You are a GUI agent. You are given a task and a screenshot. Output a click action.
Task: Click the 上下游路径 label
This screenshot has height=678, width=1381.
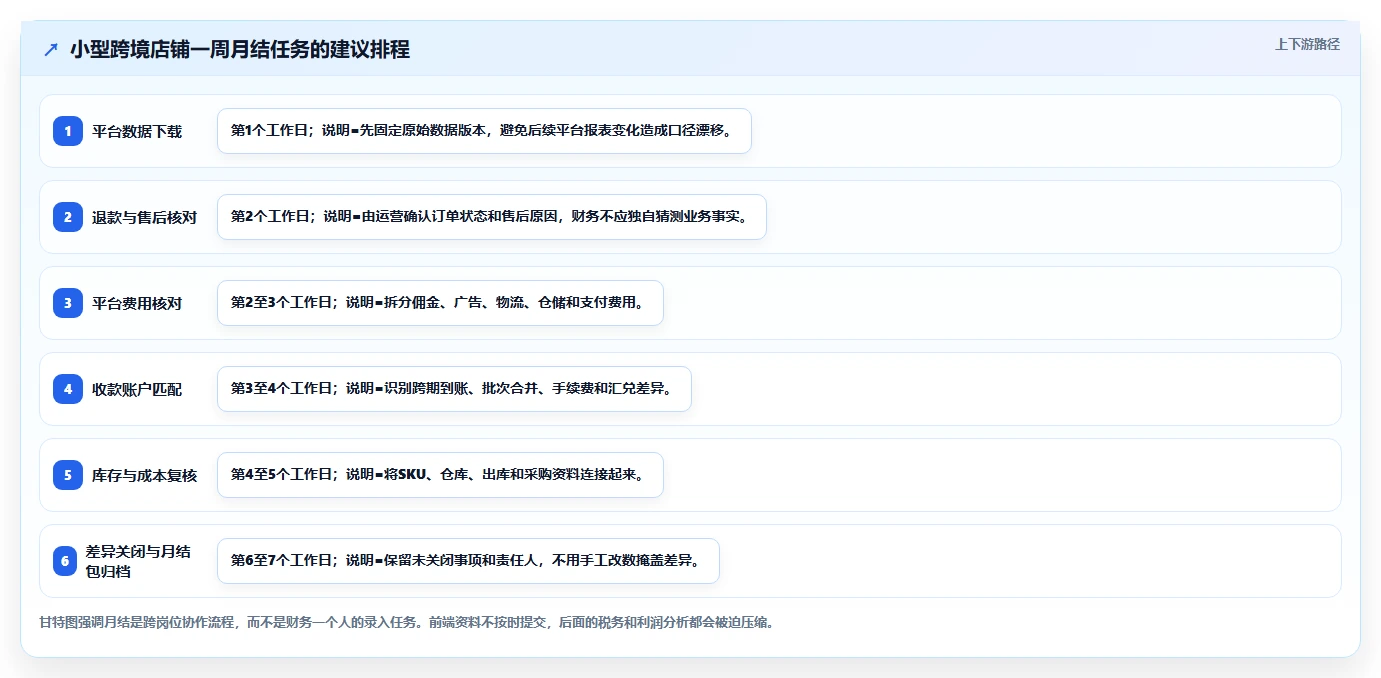coord(1307,44)
